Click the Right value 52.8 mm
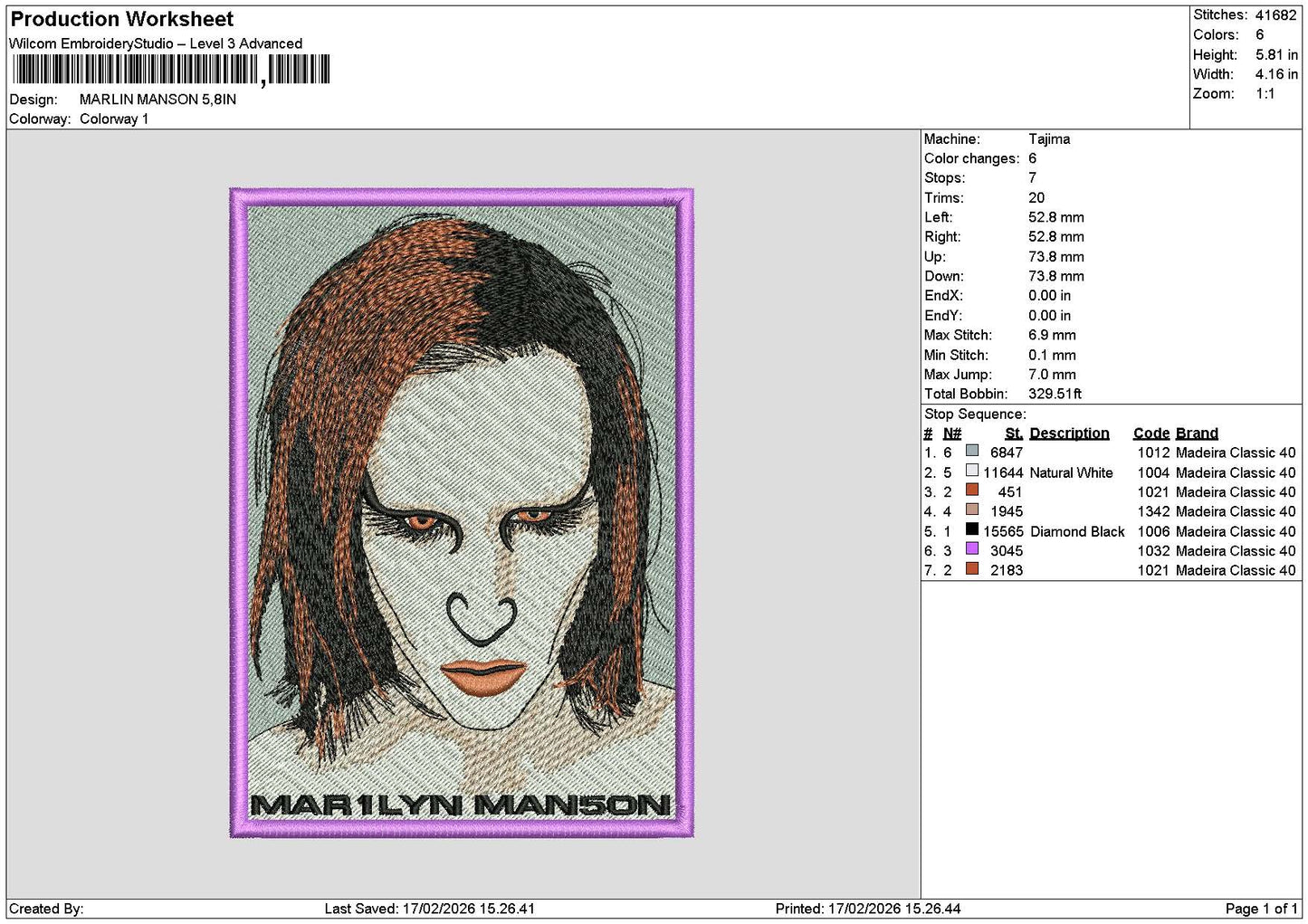Viewport: 1308px width, 924px height. pyautogui.click(x=1056, y=237)
